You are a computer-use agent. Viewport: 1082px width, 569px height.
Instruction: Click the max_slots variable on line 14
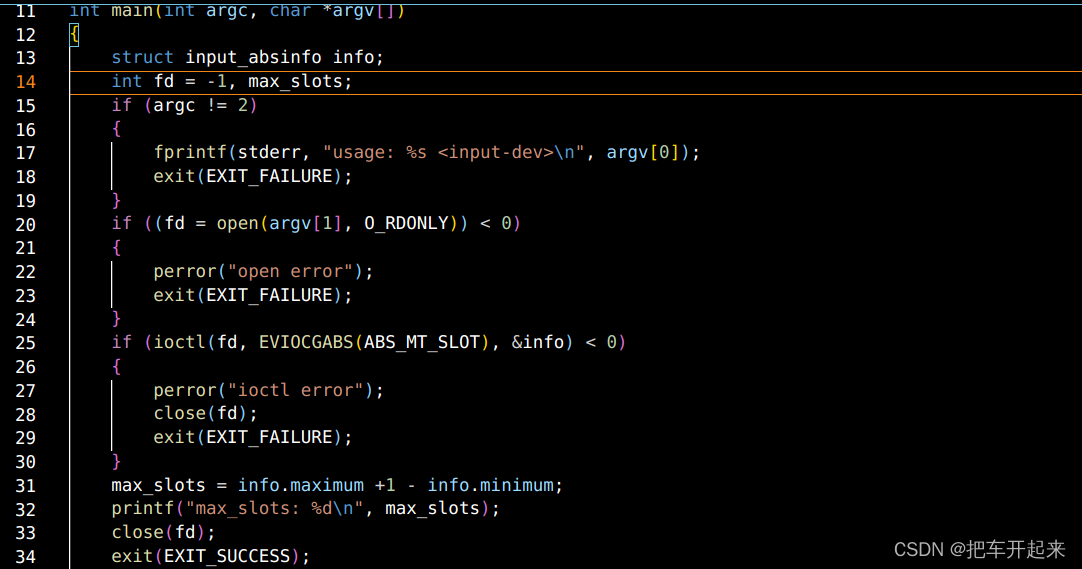pos(295,81)
